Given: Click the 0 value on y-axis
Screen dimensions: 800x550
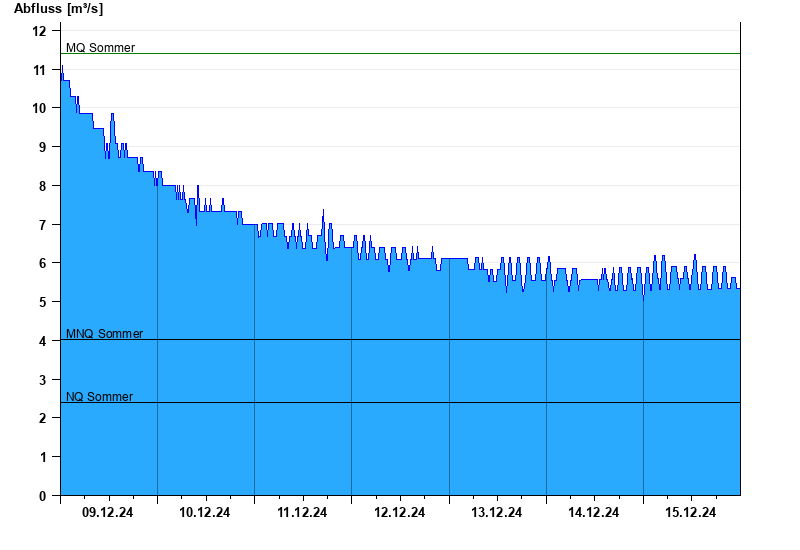Looking at the screenshot, I should tap(42, 496).
